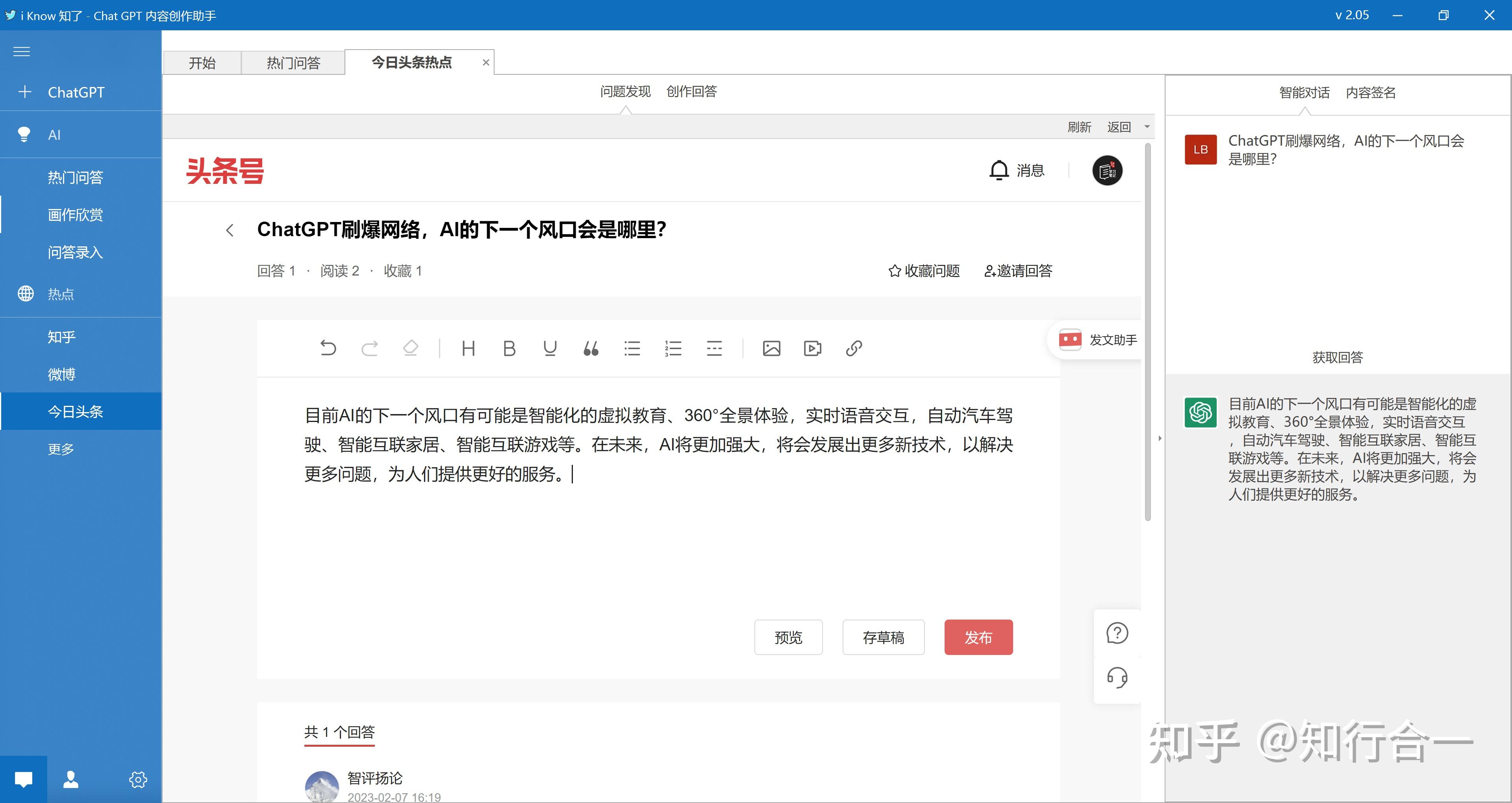Apply heading format with H icon
The image size is (1512, 803).
pos(469,348)
